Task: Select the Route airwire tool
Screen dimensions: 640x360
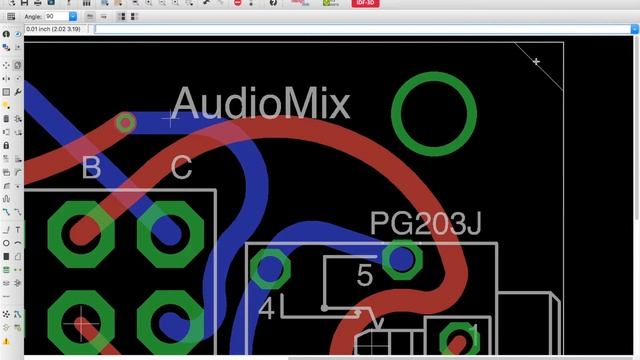Action: pyautogui.click(x=6, y=212)
